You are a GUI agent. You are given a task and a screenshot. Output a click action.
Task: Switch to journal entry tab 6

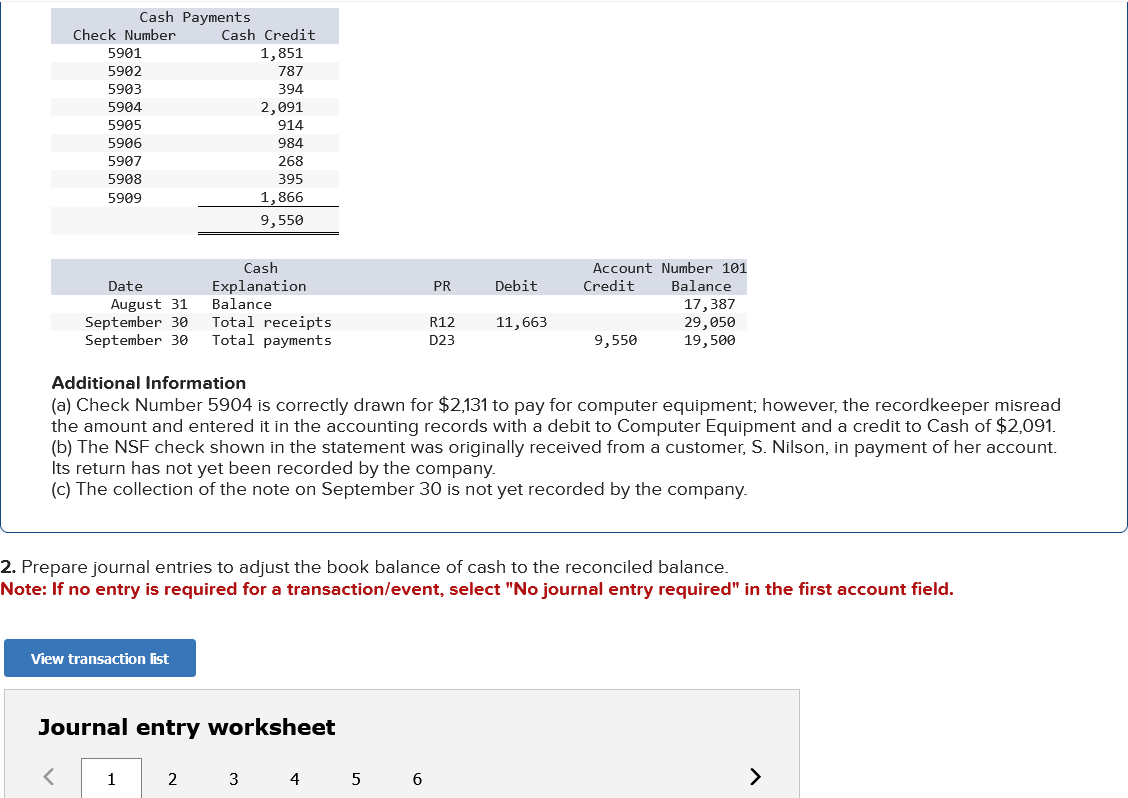[x=417, y=779]
